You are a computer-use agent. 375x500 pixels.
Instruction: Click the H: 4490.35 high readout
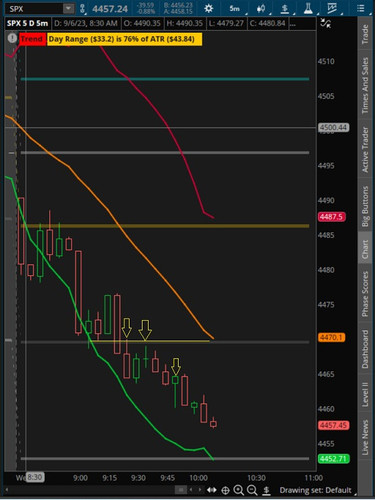coord(185,23)
